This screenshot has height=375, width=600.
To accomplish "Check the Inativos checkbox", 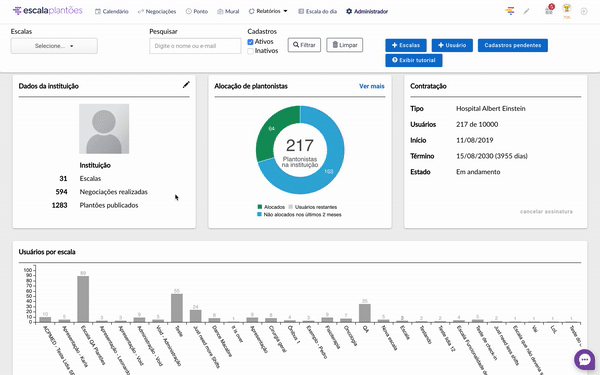I will coord(250,51).
